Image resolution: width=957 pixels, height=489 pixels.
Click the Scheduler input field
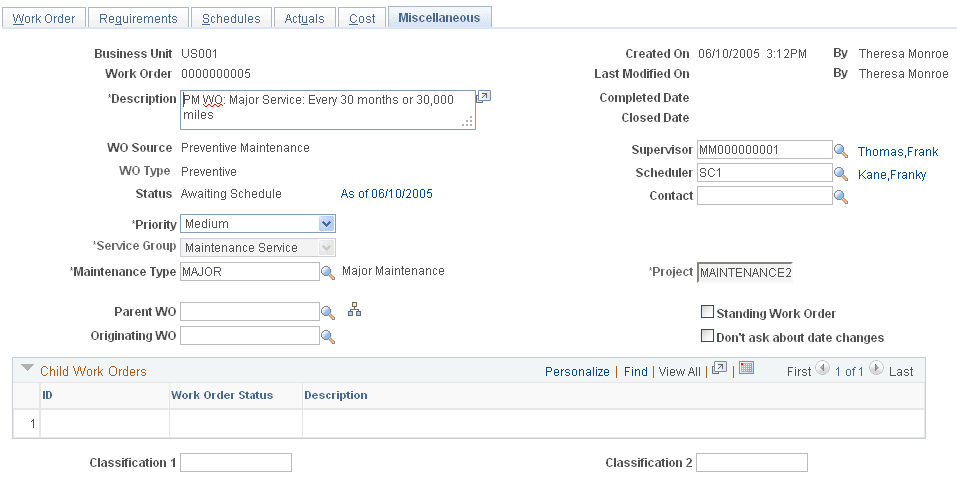[x=765, y=173]
